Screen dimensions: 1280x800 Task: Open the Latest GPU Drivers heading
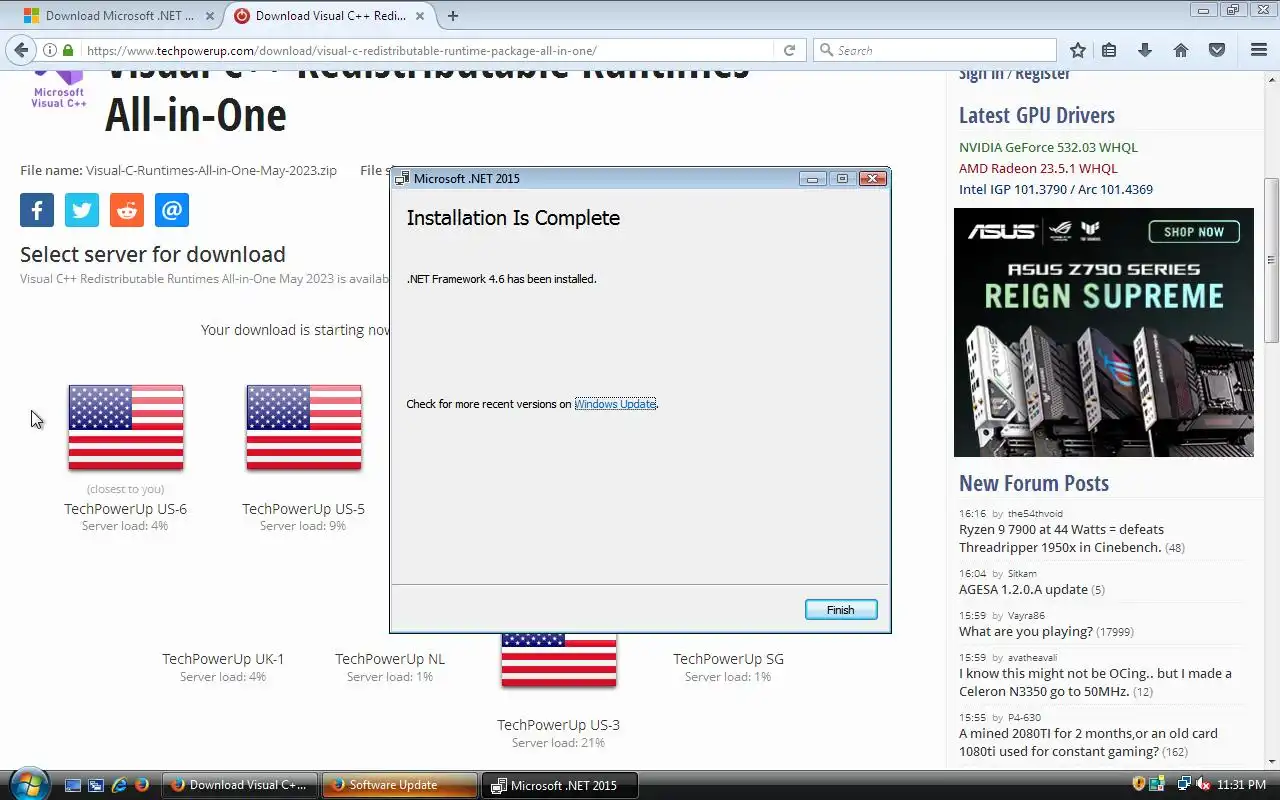click(1037, 115)
